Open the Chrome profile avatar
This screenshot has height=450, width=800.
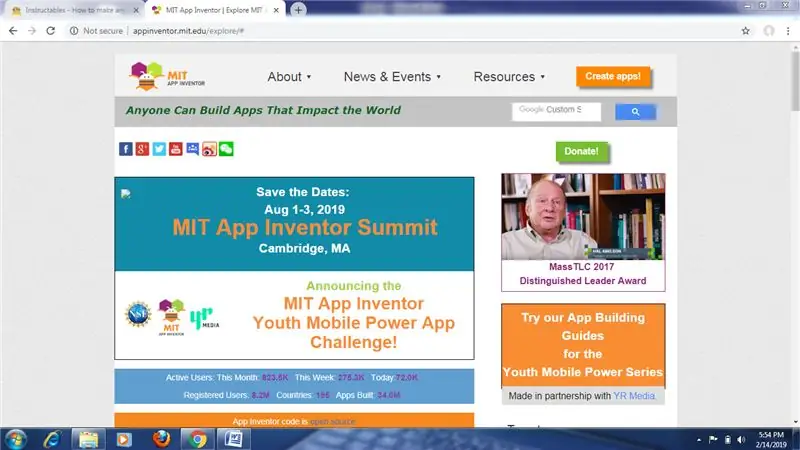768,31
